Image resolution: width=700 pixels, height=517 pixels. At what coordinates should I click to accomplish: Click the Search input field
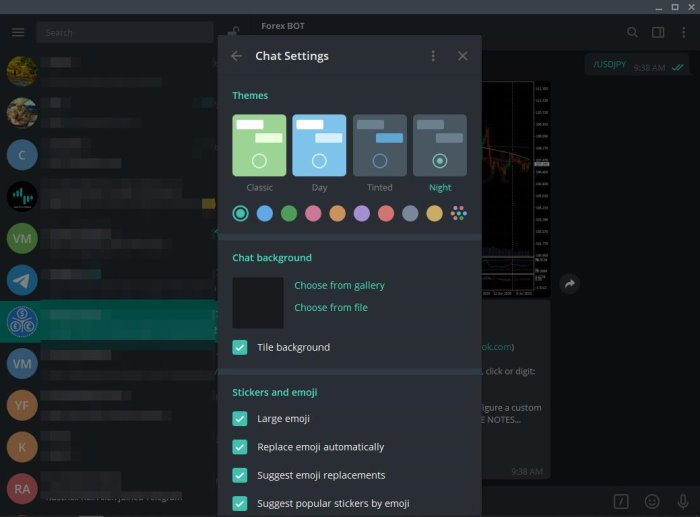pyautogui.click(x=125, y=33)
